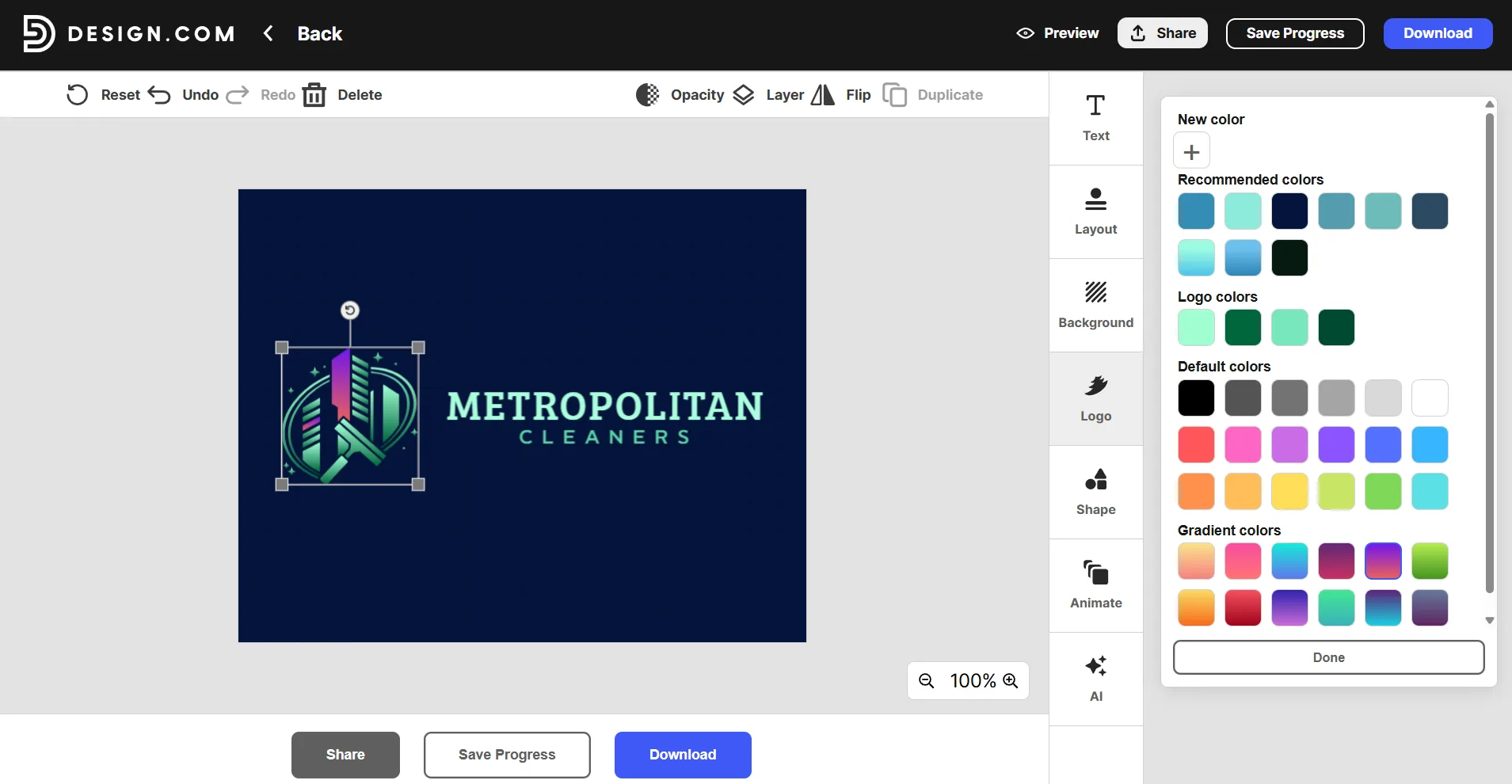Viewport: 1512px width, 784px height.
Task: Click the rotate handle above the logo
Action: click(x=350, y=310)
